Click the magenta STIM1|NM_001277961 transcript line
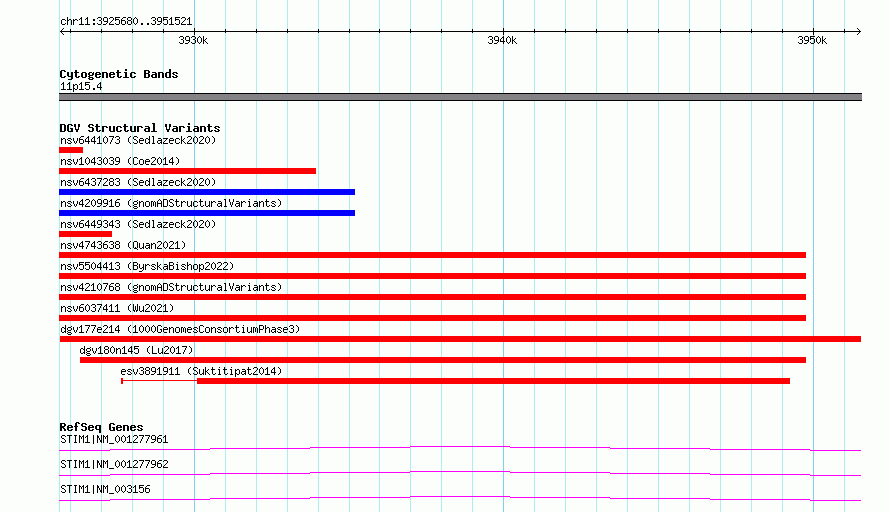 click(460, 448)
